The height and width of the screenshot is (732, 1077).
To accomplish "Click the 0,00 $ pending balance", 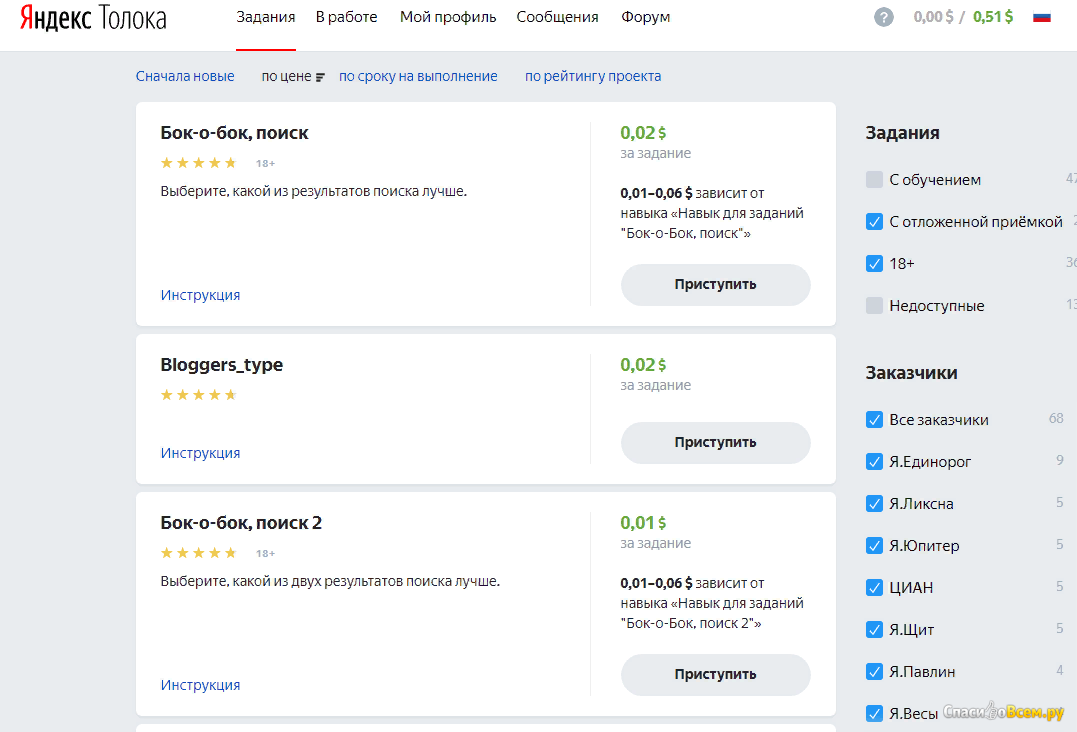I will click(x=933, y=17).
